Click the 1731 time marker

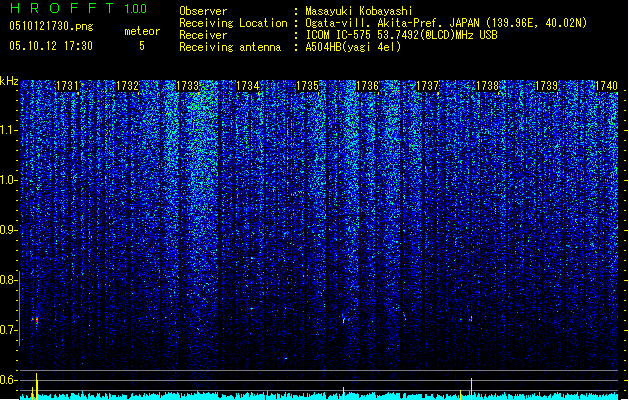pos(67,86)
